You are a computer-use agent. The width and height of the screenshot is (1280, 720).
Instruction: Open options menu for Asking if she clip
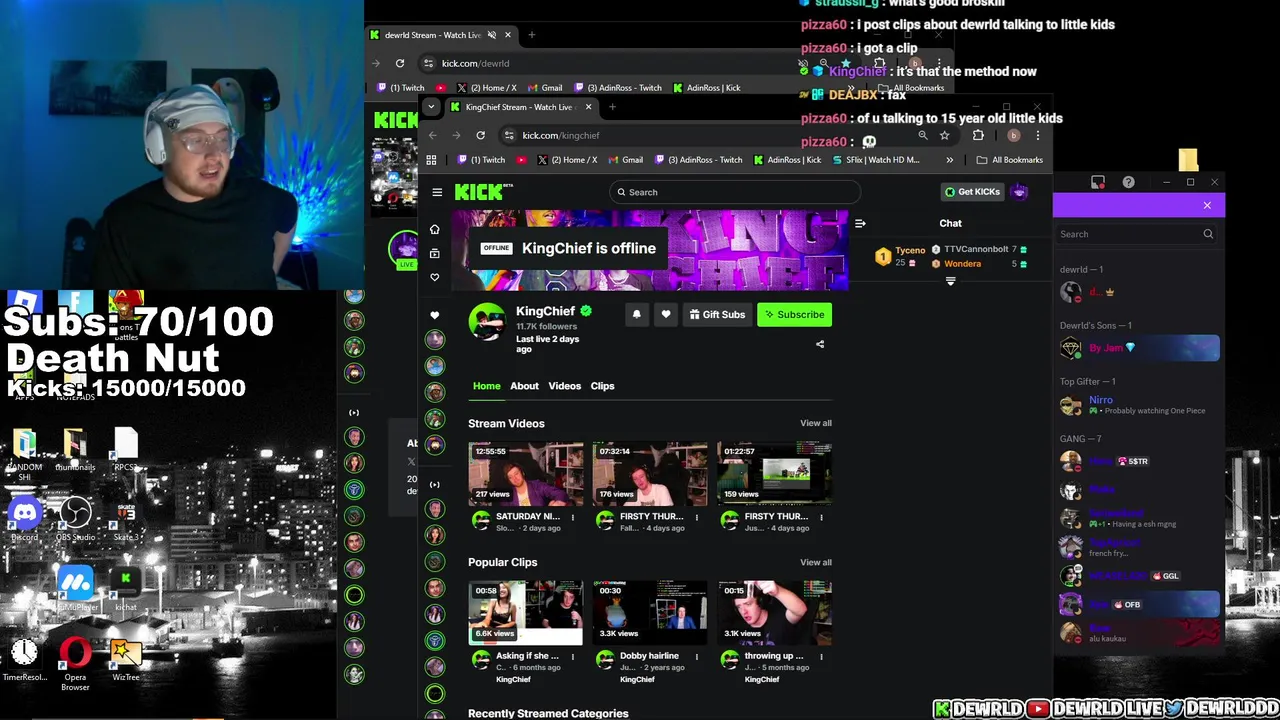tap(572, 656)
